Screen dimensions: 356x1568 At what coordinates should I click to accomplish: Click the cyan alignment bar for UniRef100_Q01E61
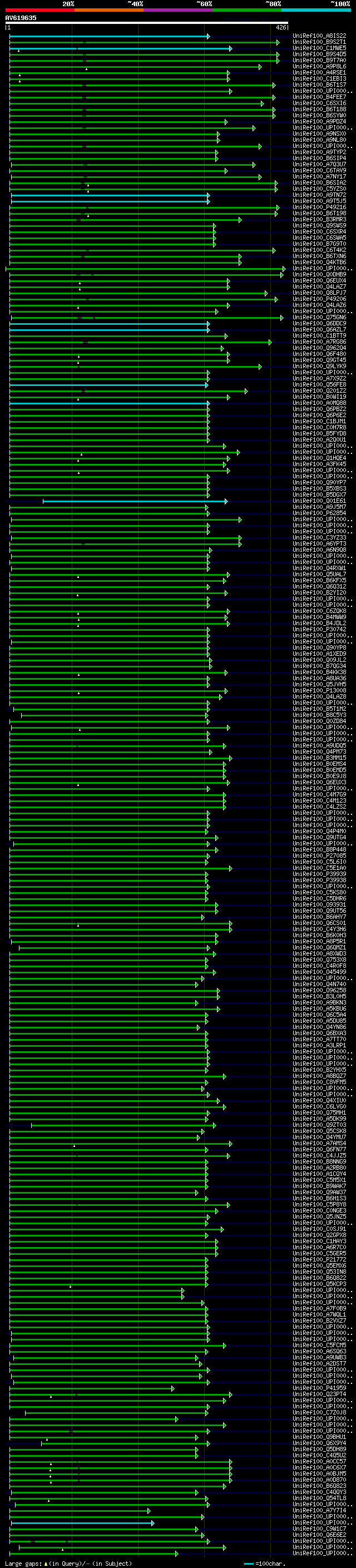click(x=135, y=502)
